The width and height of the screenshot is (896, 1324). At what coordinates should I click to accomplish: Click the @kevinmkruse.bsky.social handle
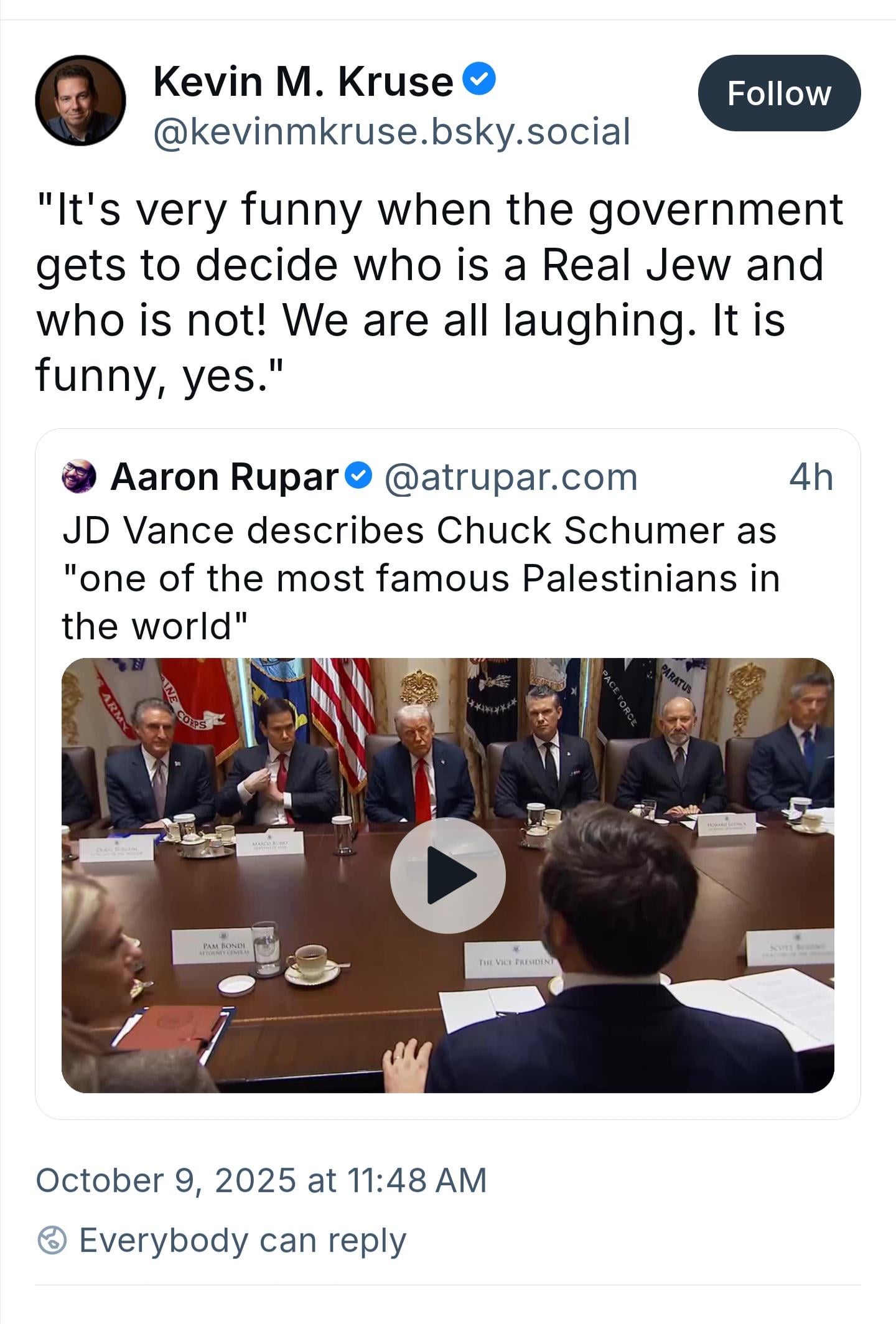pos(392,132)
